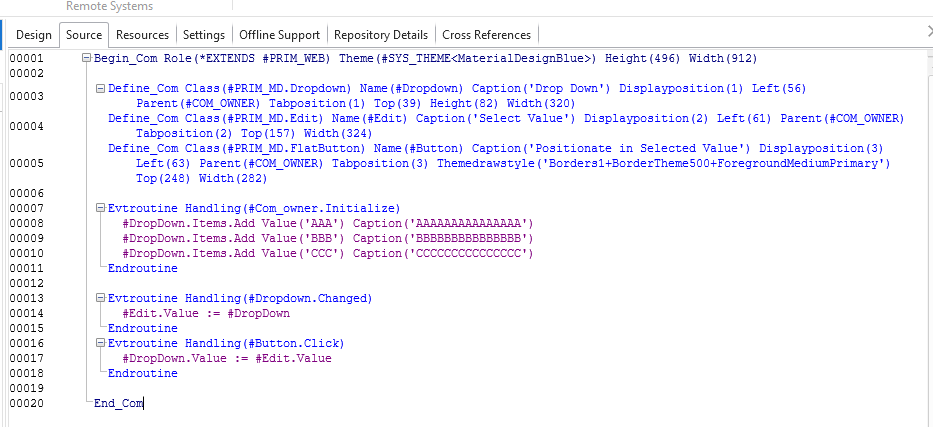Viewport: 933px width, 427px height.
Task: Go to the Settings tab
Action: coord(204,35)
